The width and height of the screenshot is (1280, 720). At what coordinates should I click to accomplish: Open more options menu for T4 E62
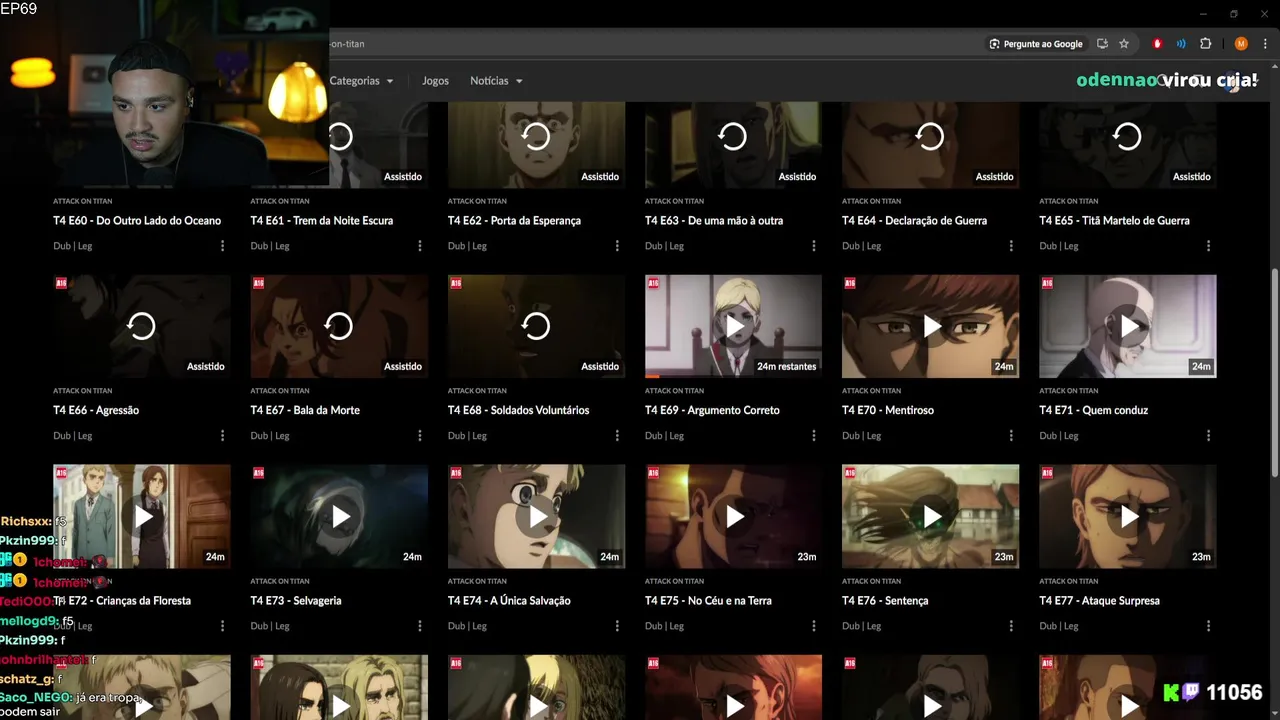pos(616,246)
